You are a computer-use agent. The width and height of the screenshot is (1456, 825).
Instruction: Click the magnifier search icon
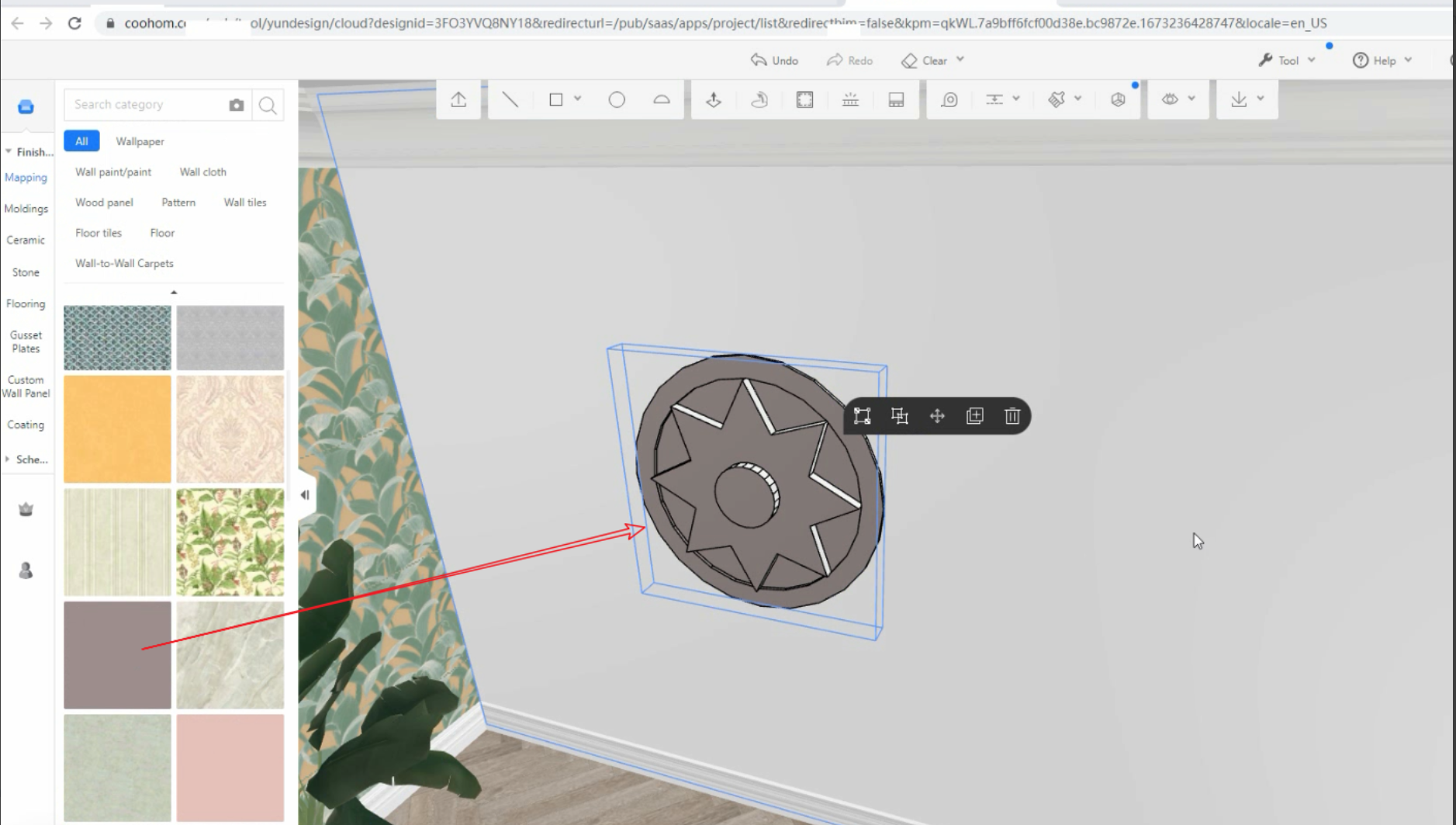point(268,105)
